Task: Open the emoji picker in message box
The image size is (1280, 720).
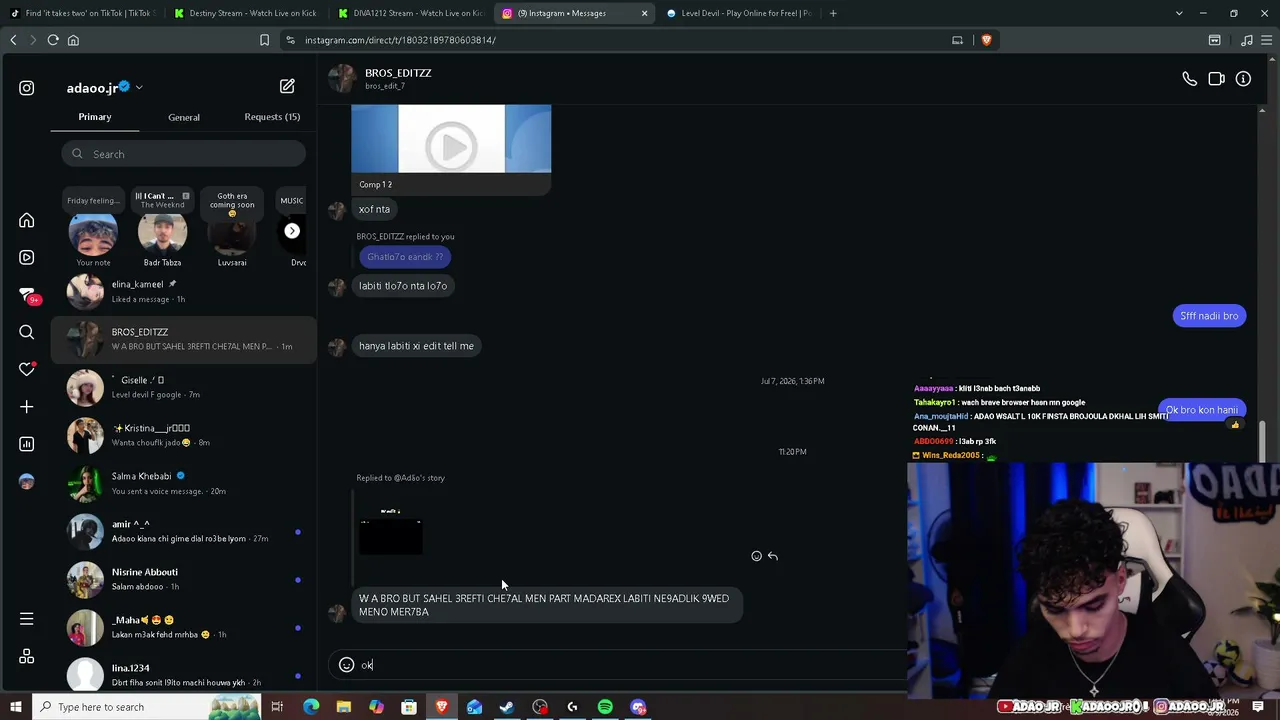Action: (x=346, y=665)
